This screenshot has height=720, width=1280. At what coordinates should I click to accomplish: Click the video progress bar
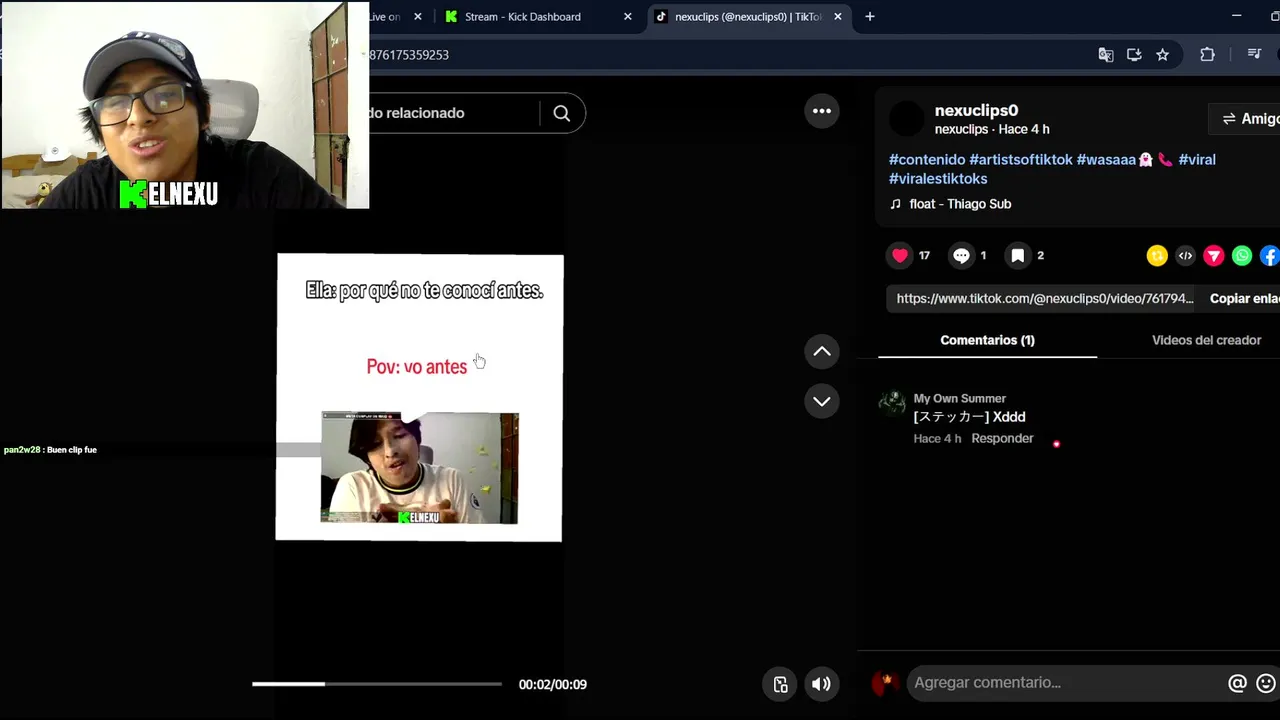point(377,684)
